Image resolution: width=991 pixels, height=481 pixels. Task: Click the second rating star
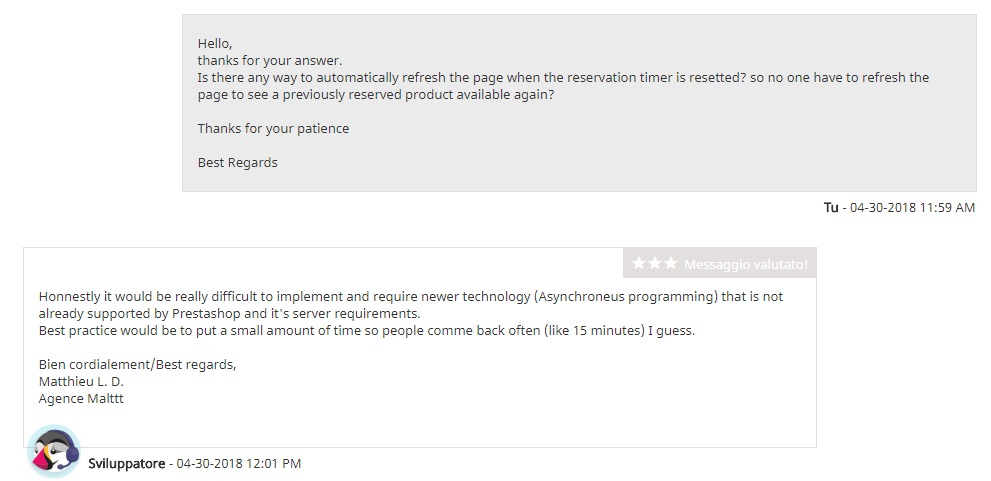(655, 264)
